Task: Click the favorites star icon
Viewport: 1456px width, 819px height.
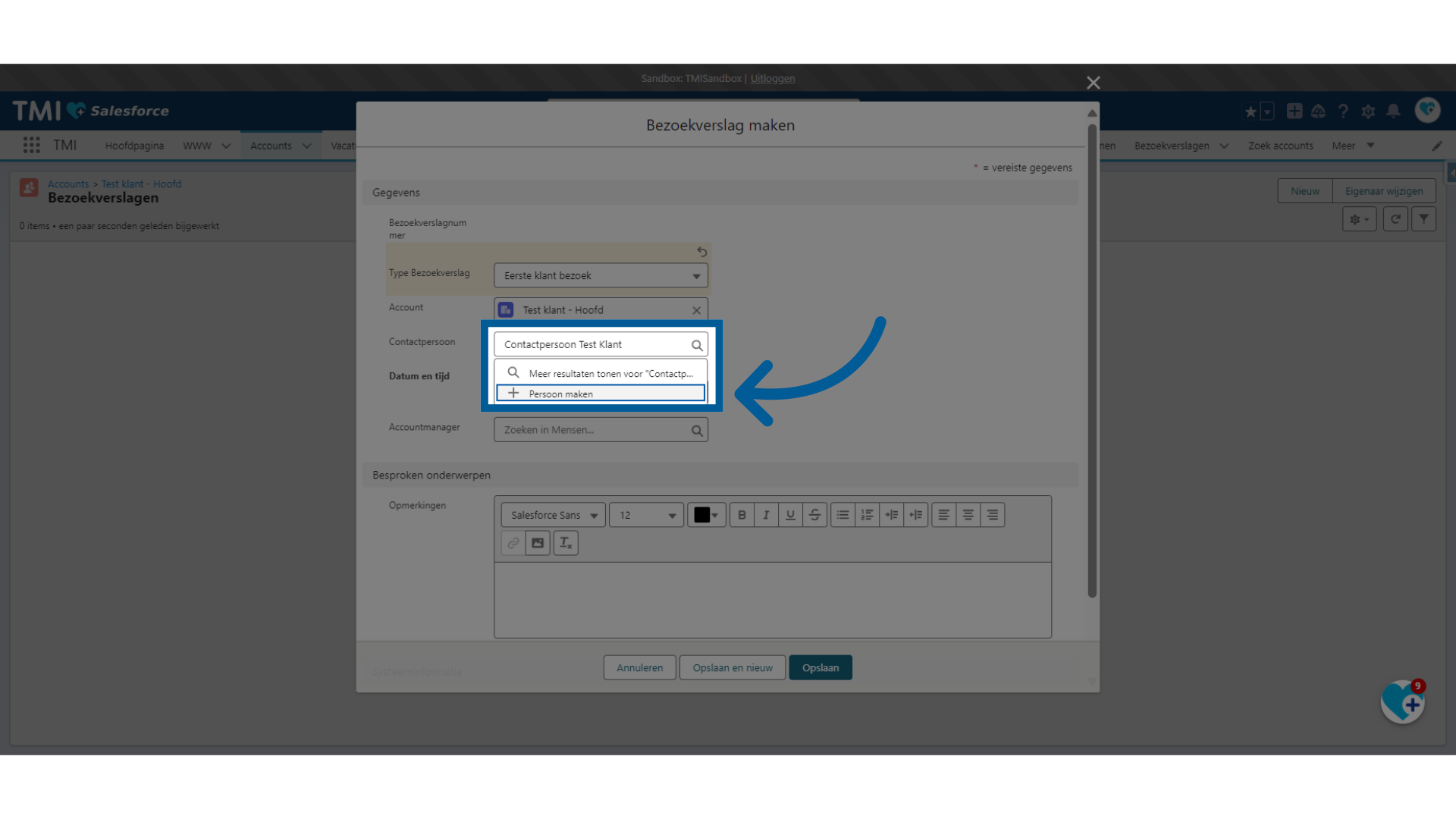Action: tap(1250, 111)
